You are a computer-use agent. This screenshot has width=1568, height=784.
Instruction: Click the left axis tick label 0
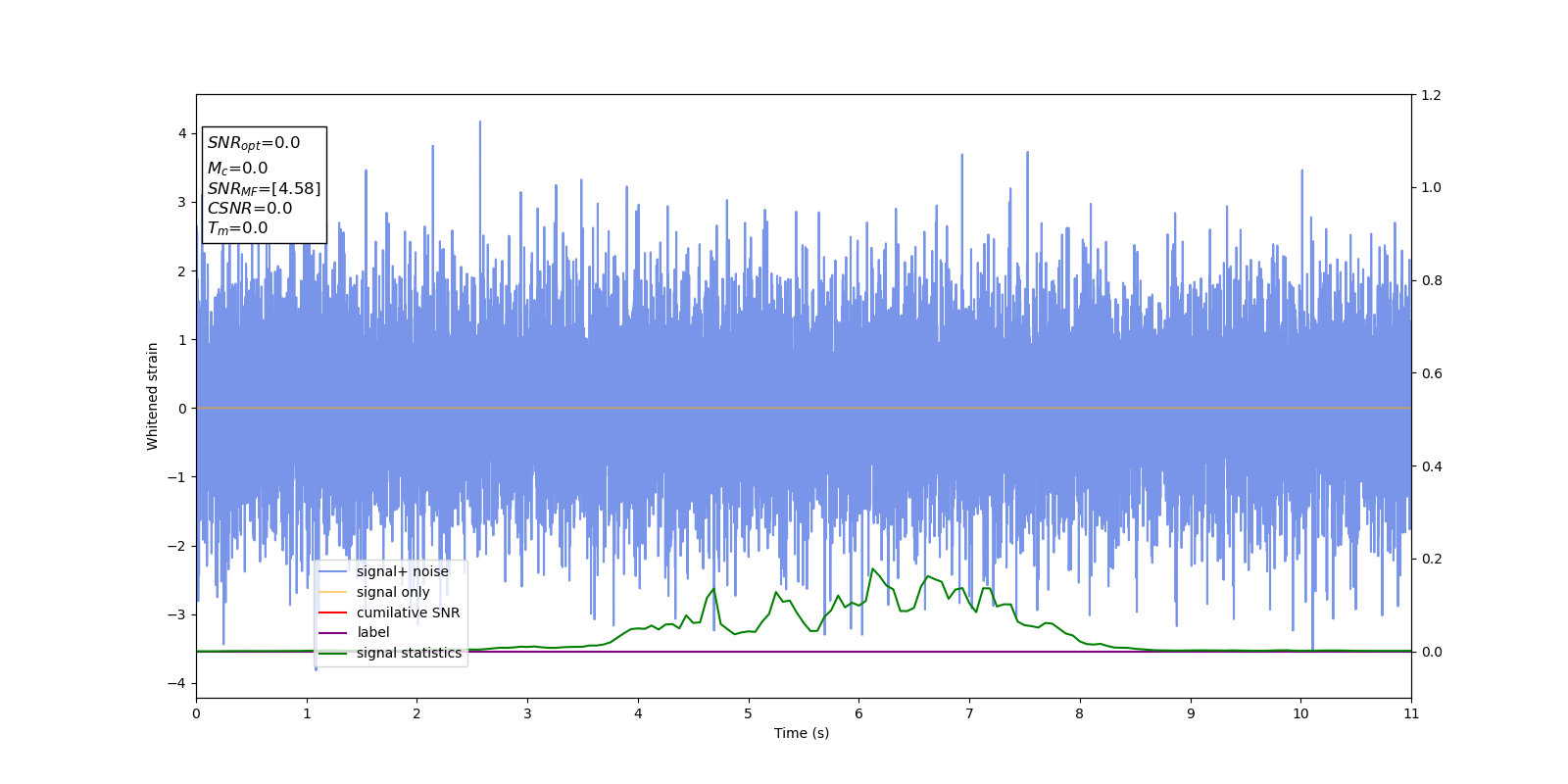(182, 409)
